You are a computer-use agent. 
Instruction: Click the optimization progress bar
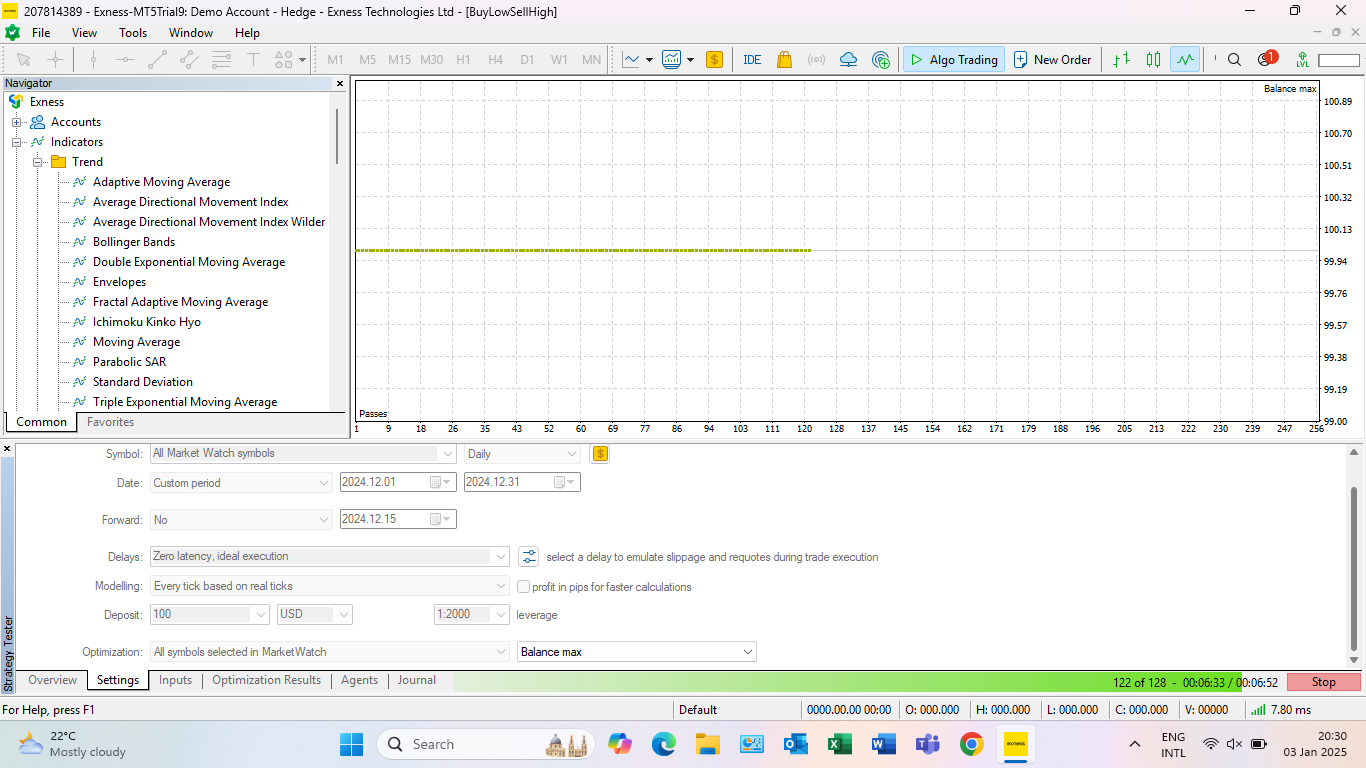868,682
